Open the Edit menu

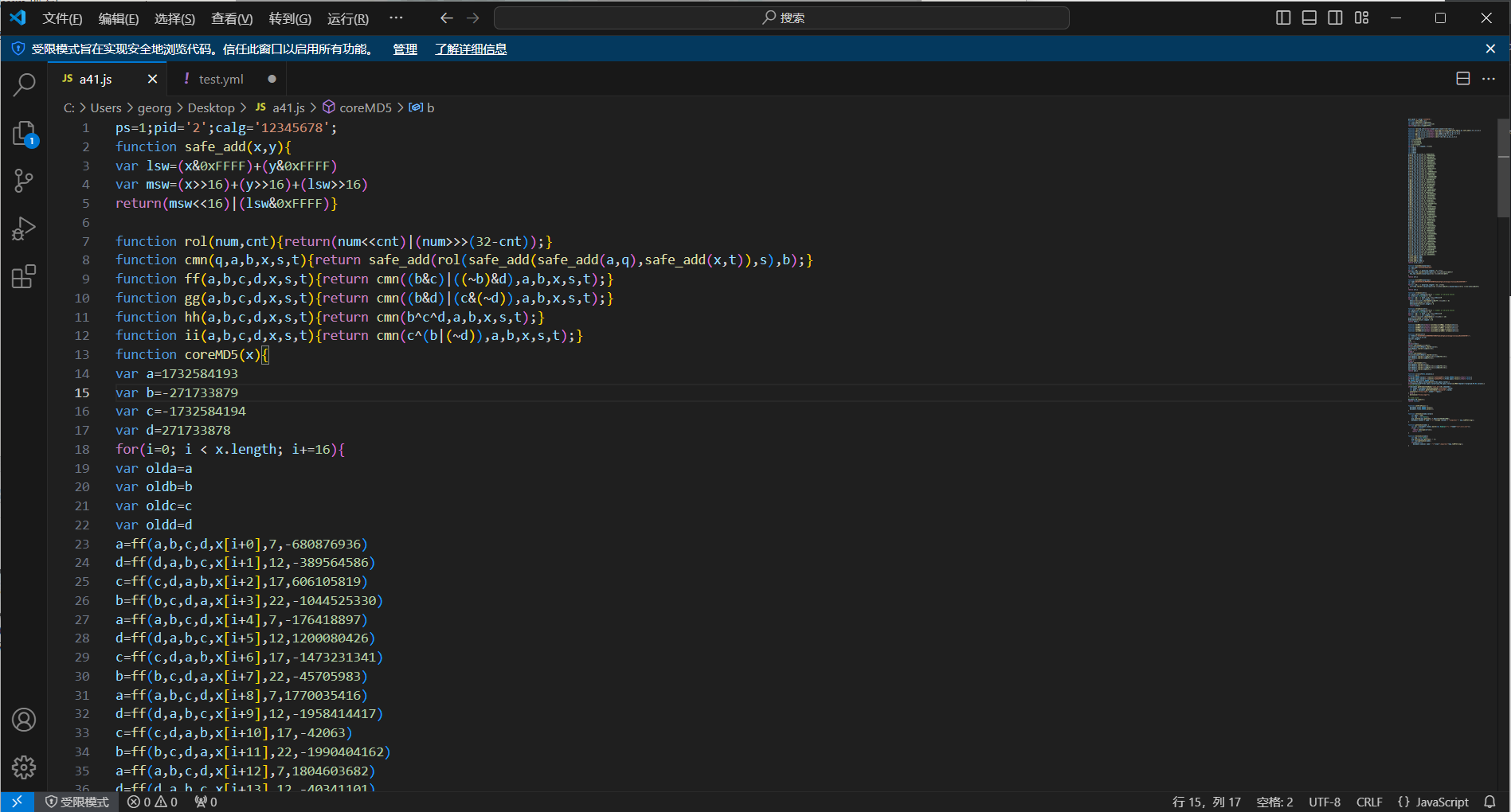(x=118, y=18)
